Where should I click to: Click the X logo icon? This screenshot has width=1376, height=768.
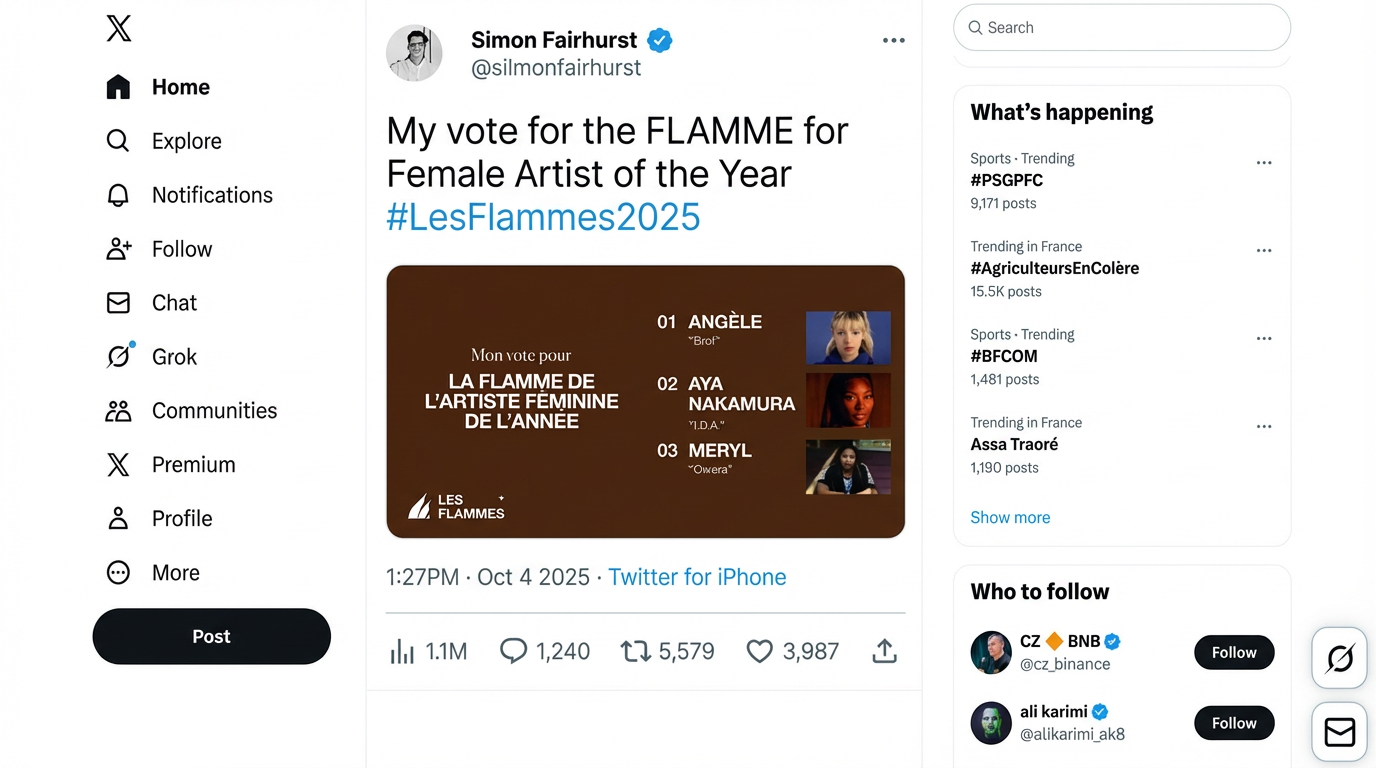point(118,29)
